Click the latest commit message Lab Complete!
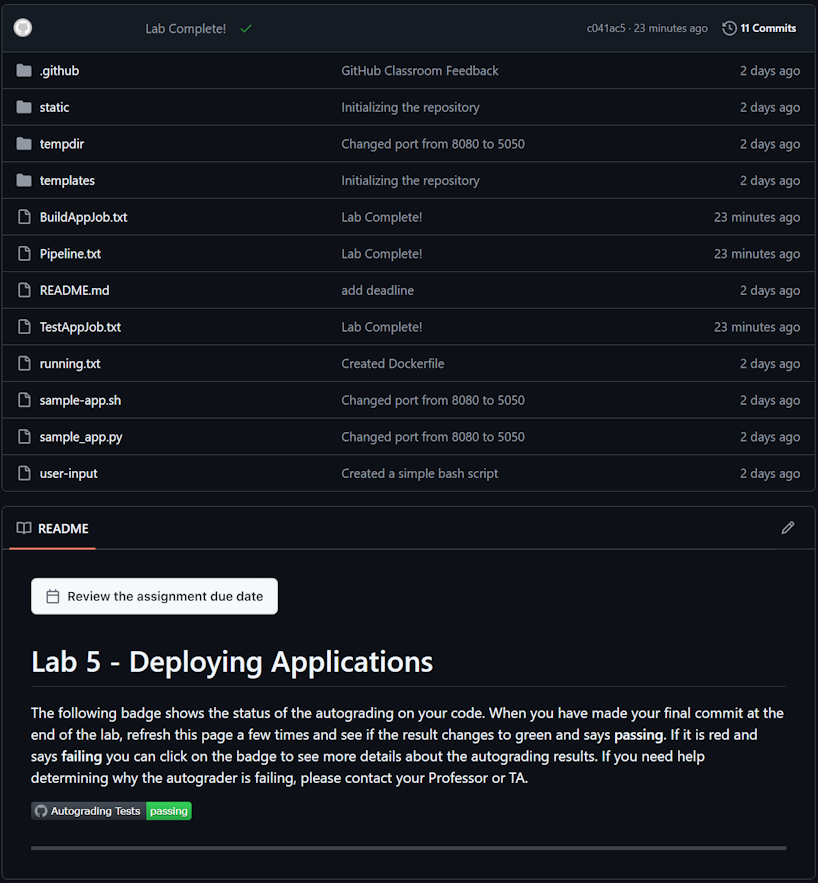 185,29
